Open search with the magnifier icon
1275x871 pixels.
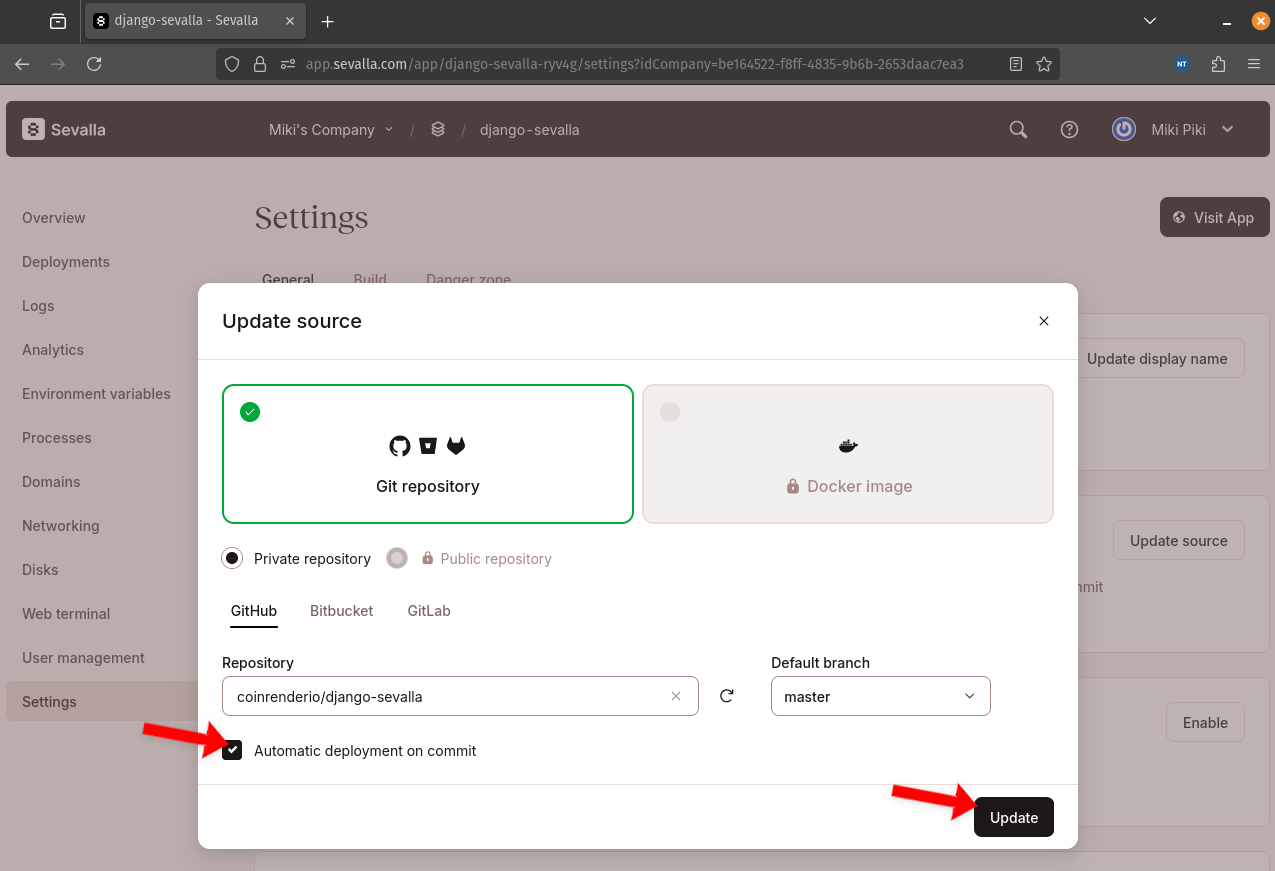point(1017,129)
